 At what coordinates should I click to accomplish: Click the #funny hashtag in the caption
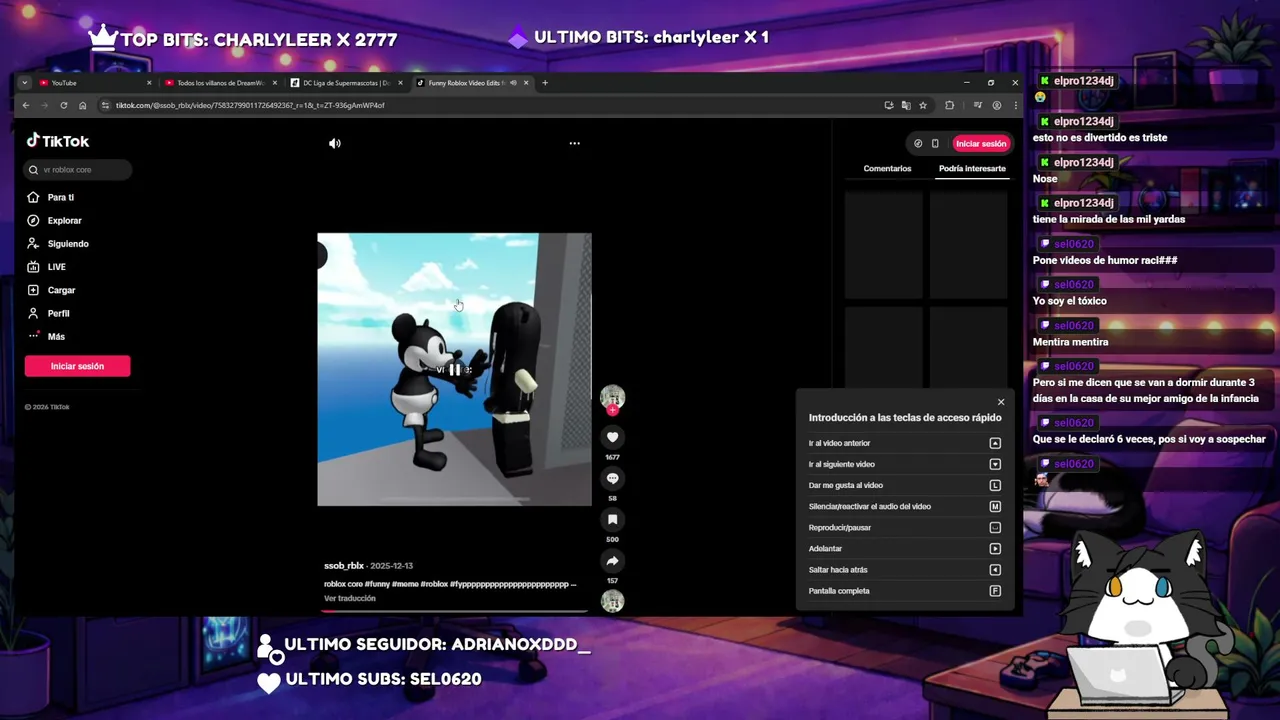pyautogui.click(x=377, y=584)
